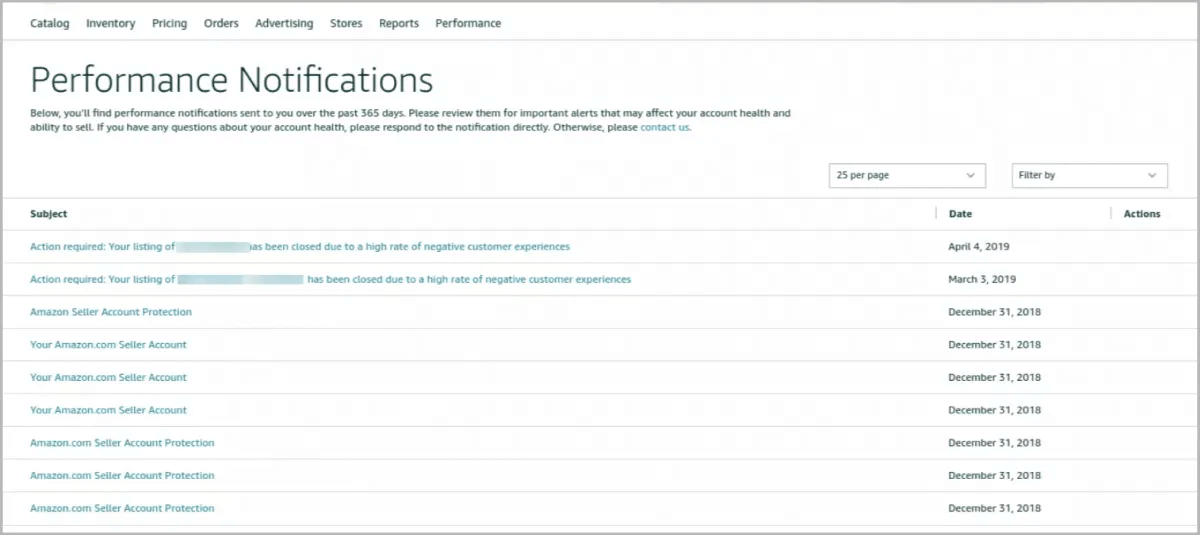Open the Catalog menu
1200x535 pixels.
click(49, 23)
